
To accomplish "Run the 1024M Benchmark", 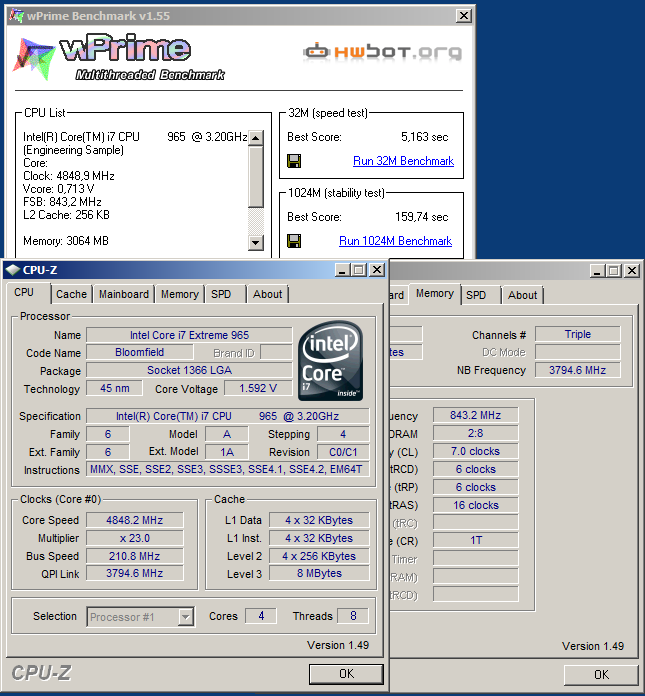I will tap(395, 241).
